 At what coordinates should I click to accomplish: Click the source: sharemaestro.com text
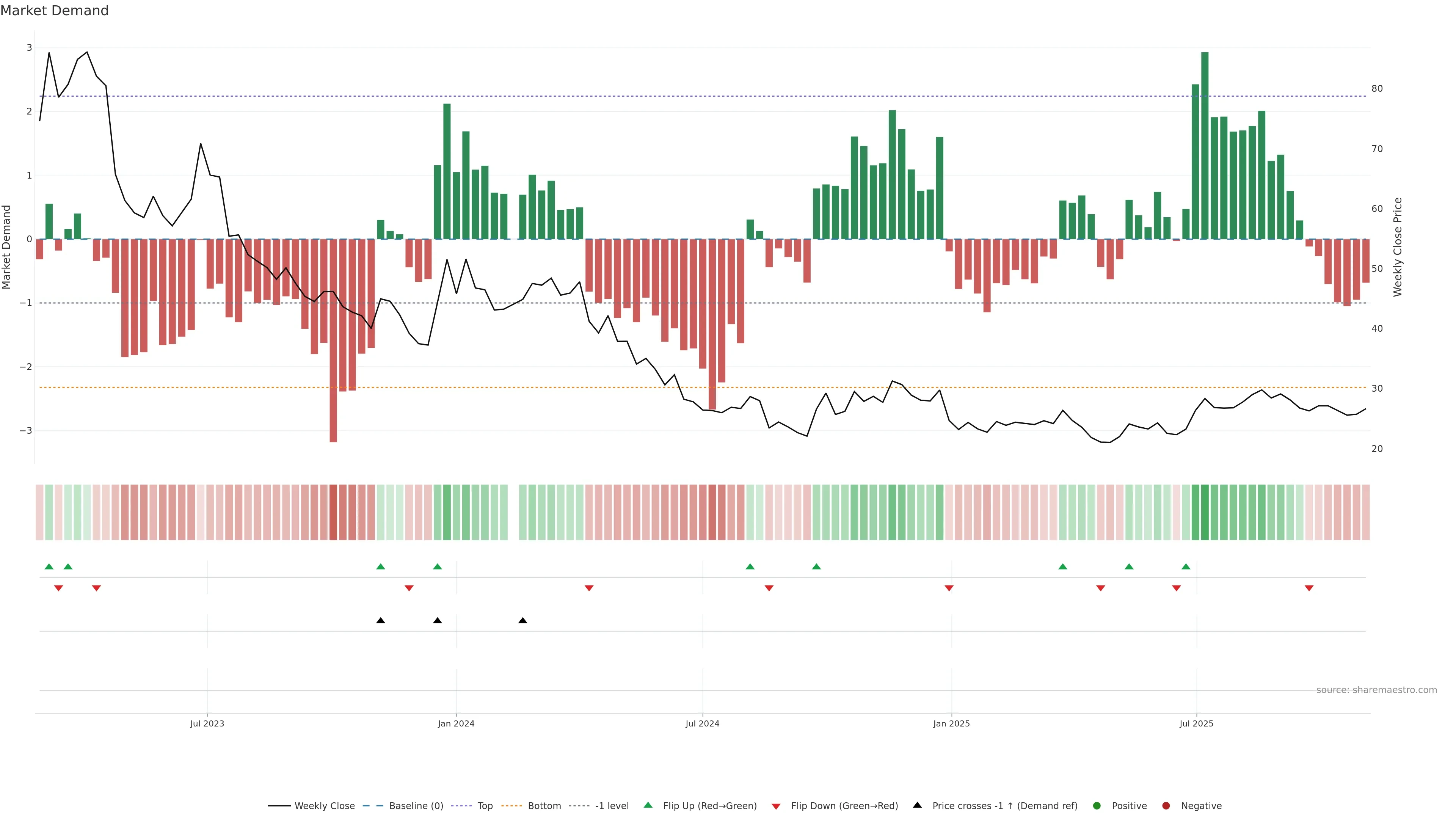click(1376, 690)
